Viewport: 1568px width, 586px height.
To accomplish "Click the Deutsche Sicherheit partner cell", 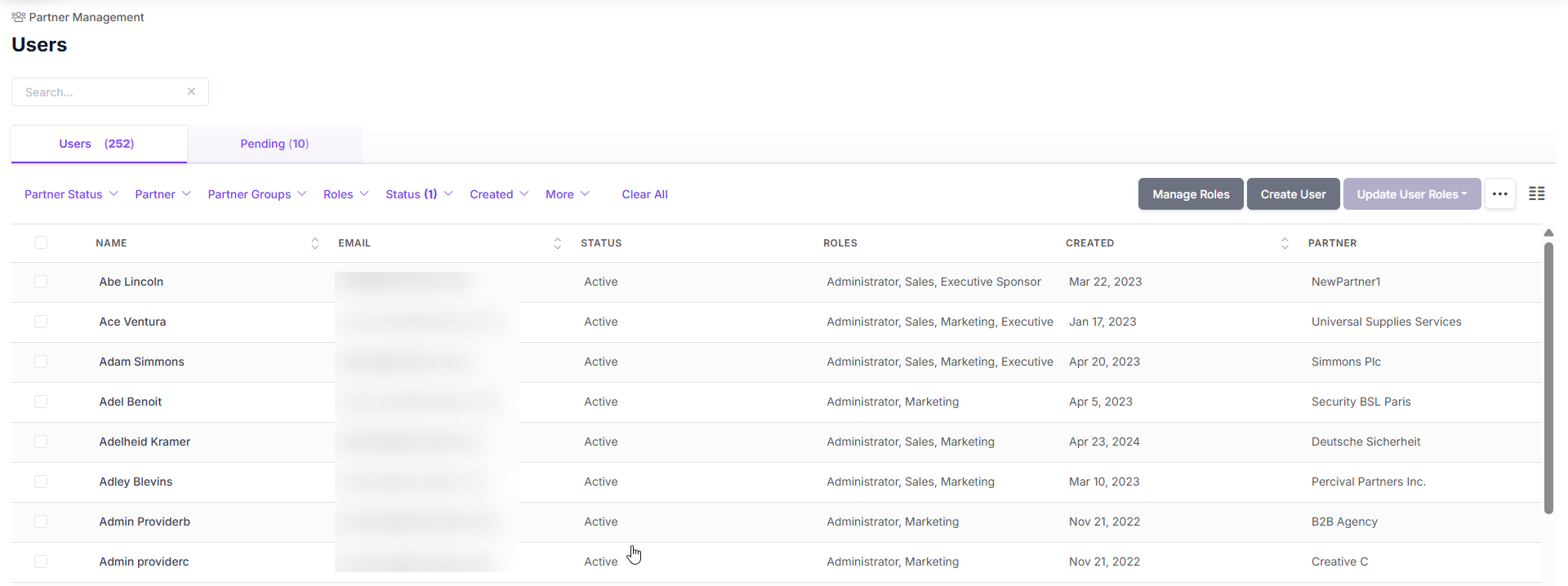I will point(1365,442).
